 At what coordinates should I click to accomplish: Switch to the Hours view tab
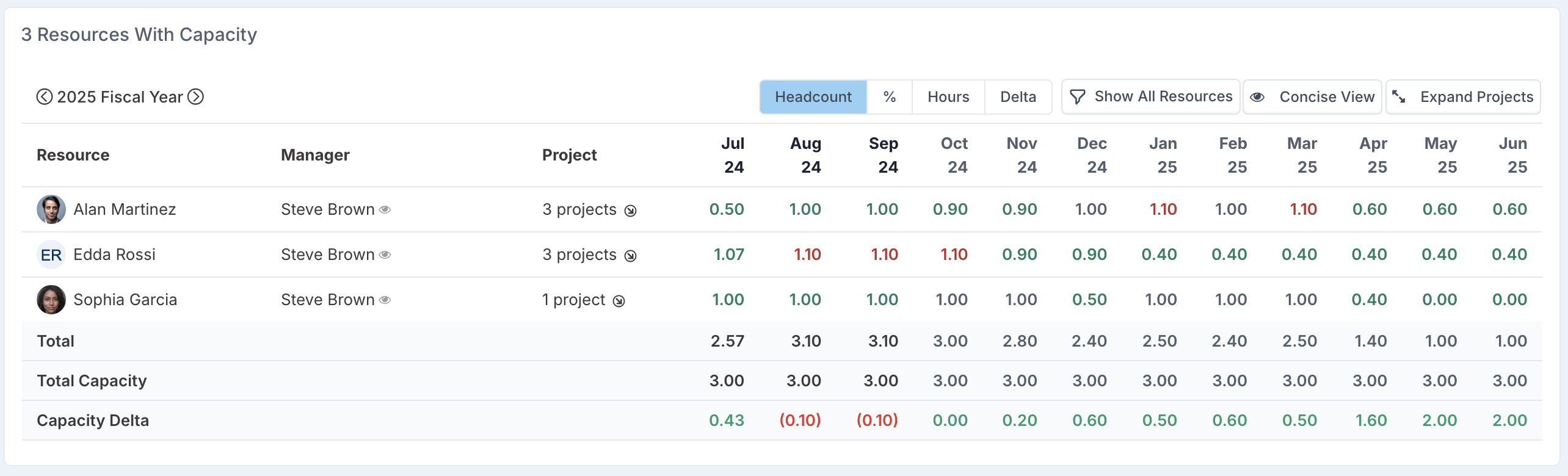[948, 97]
